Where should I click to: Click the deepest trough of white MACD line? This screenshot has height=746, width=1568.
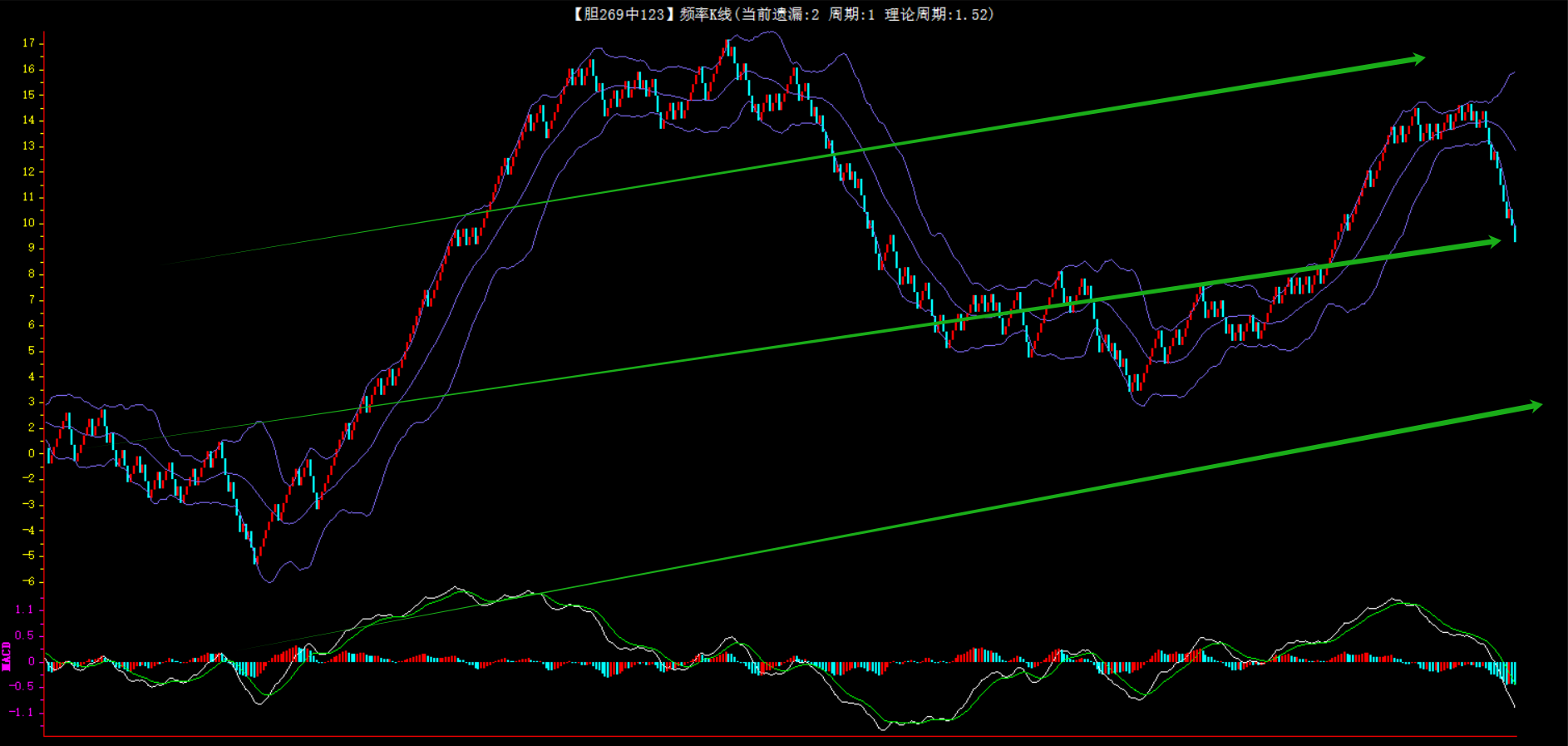[883, 729]
